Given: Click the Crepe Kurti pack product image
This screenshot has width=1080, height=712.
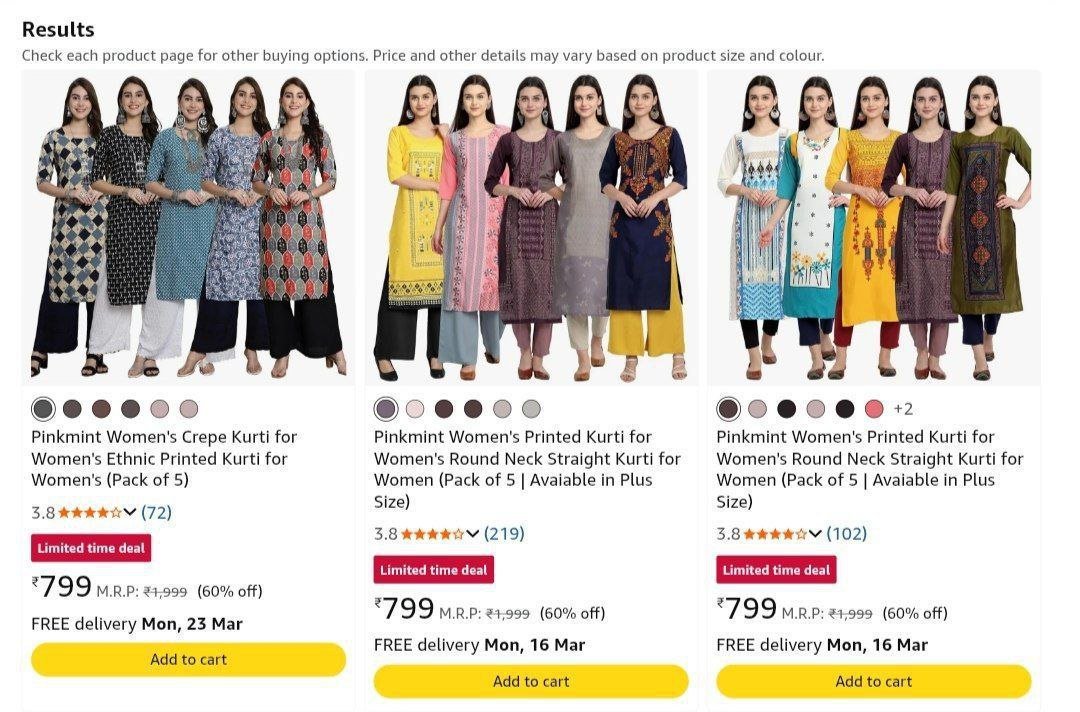Looking at the screenshot, I should coord(188,228).
